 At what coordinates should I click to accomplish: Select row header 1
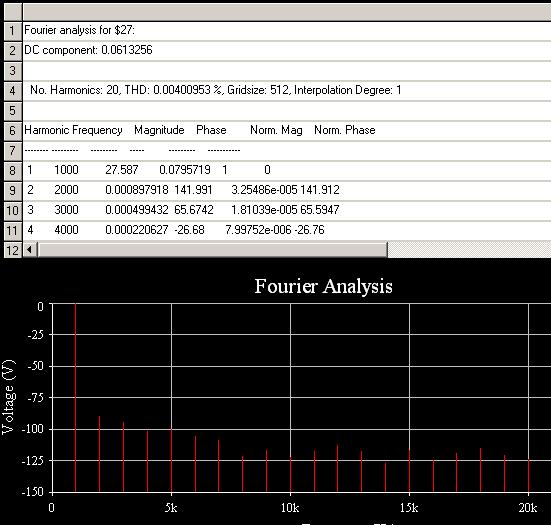click(13, 31)
